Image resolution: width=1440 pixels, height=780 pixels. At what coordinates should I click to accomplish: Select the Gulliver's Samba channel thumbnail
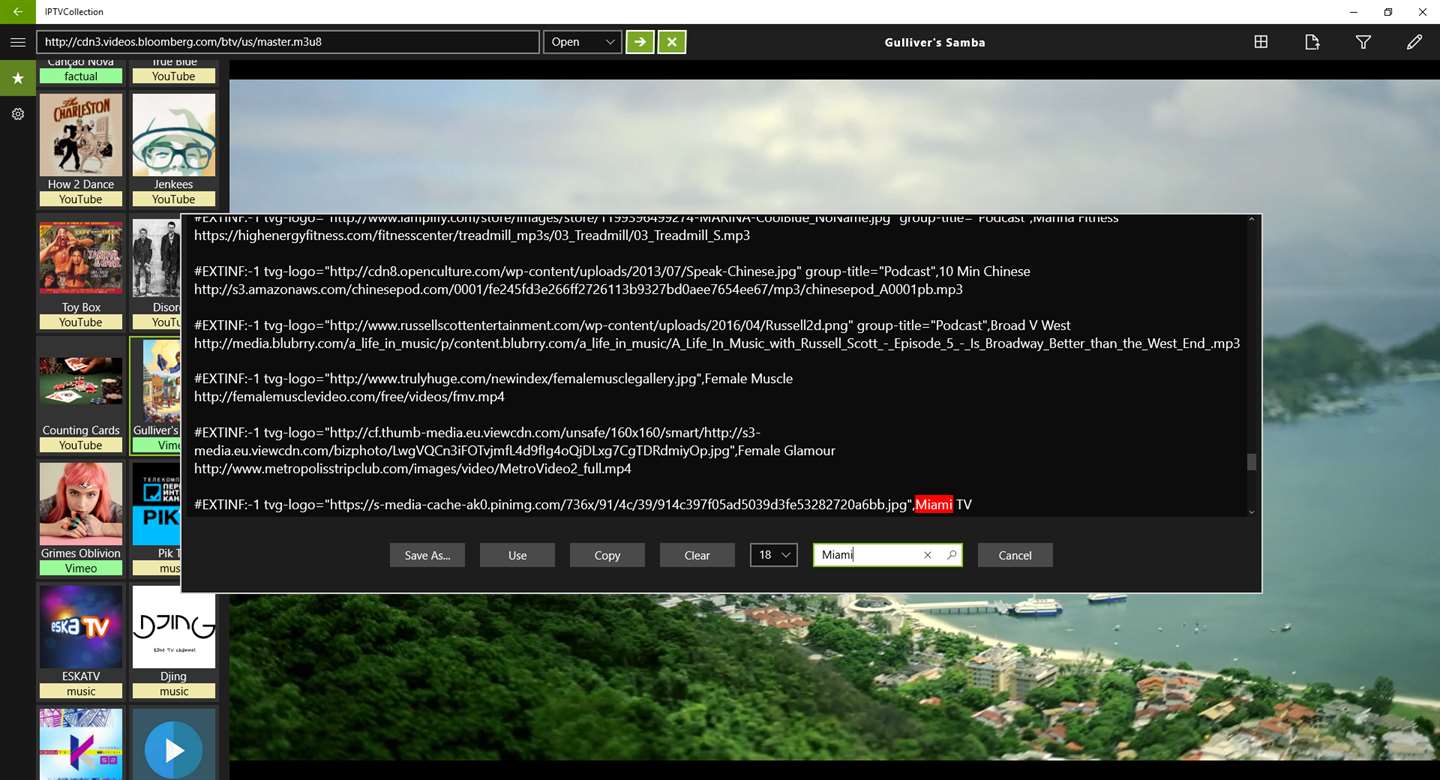[x=157, y=381]
